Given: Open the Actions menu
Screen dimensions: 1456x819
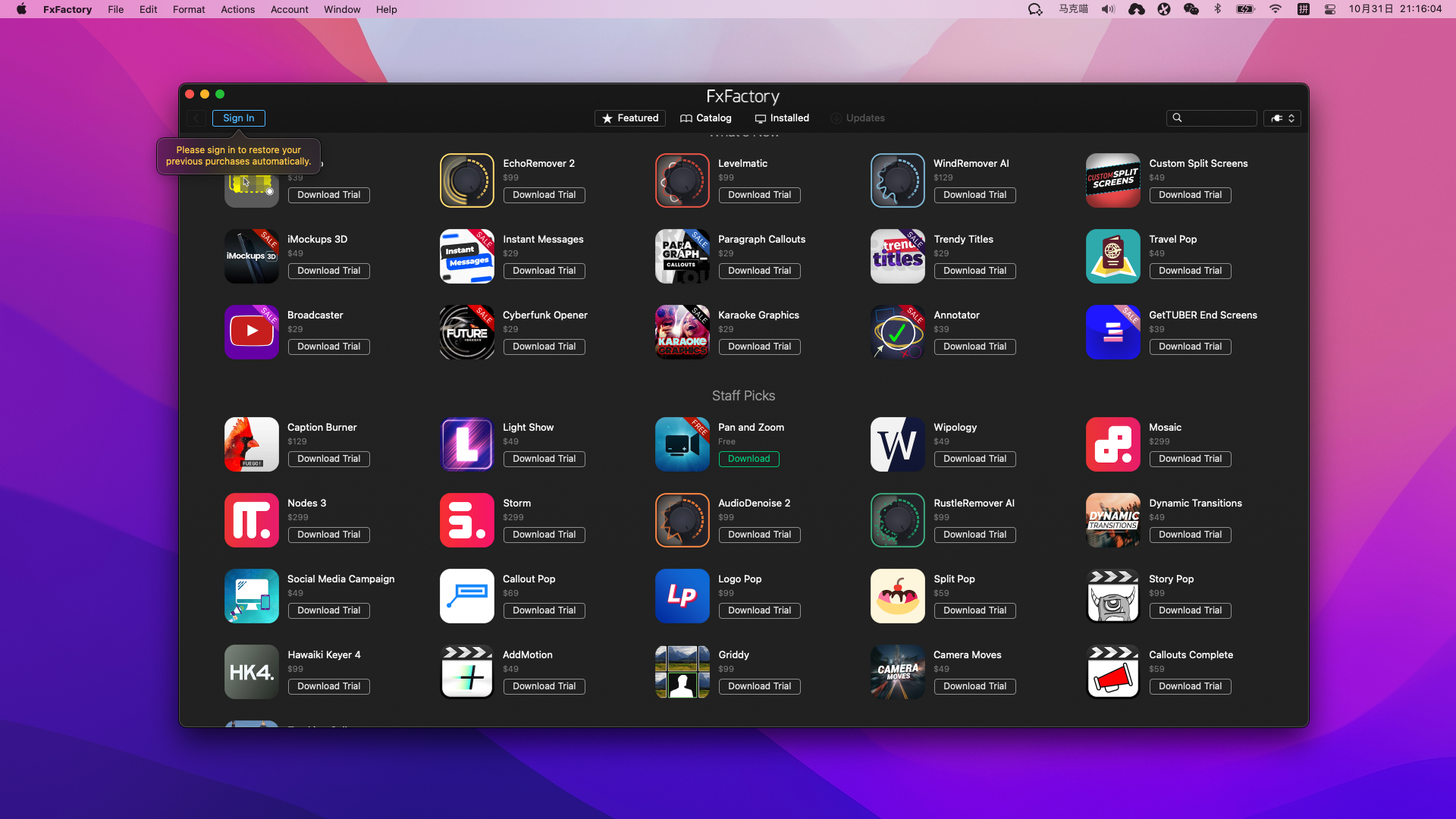Looking at the screenshot, I should [237, 9].
